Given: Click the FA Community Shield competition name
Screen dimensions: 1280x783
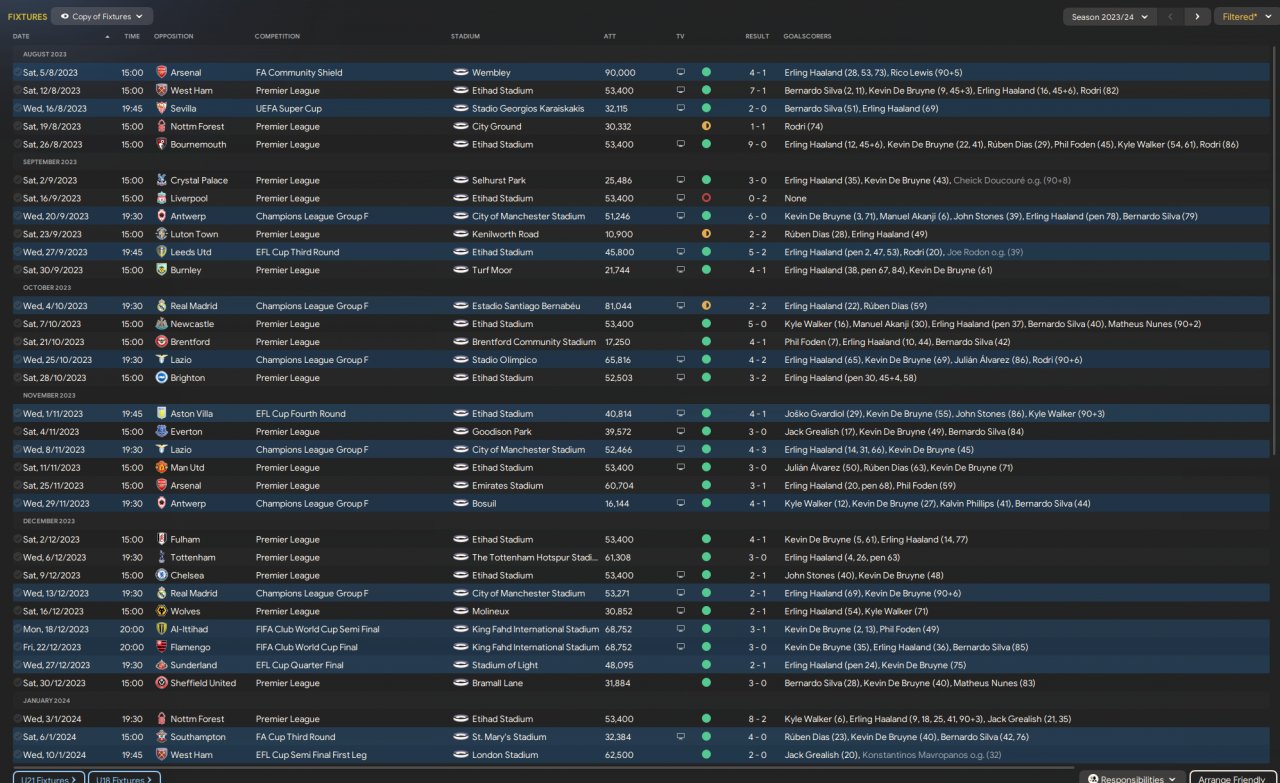Looking at the screenshot, I should [299, 73].
